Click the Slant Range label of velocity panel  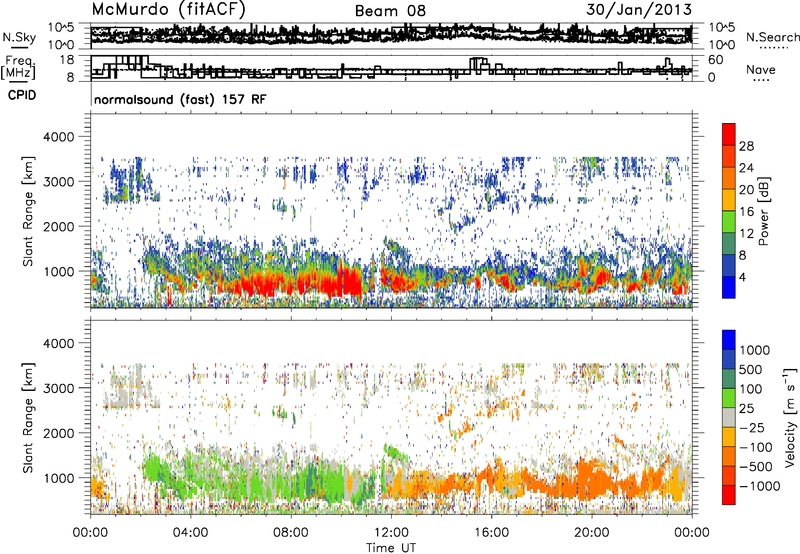28,418
